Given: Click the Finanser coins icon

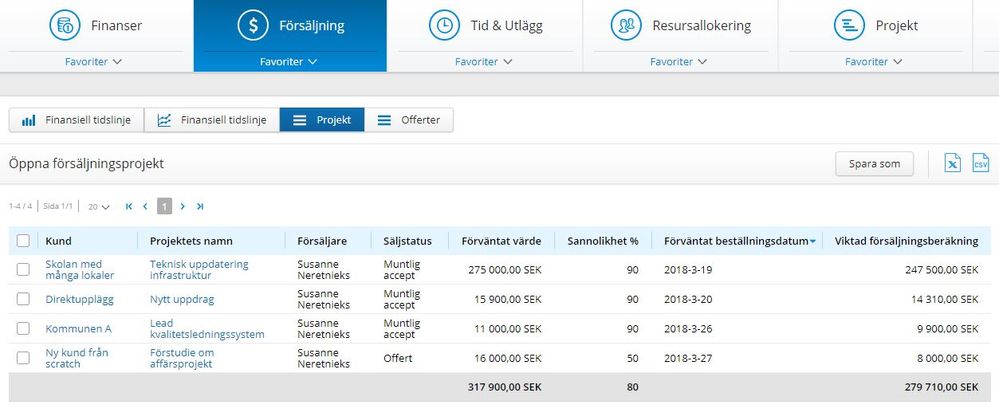Looking at the screenshot, I should (x=65, y=25).
